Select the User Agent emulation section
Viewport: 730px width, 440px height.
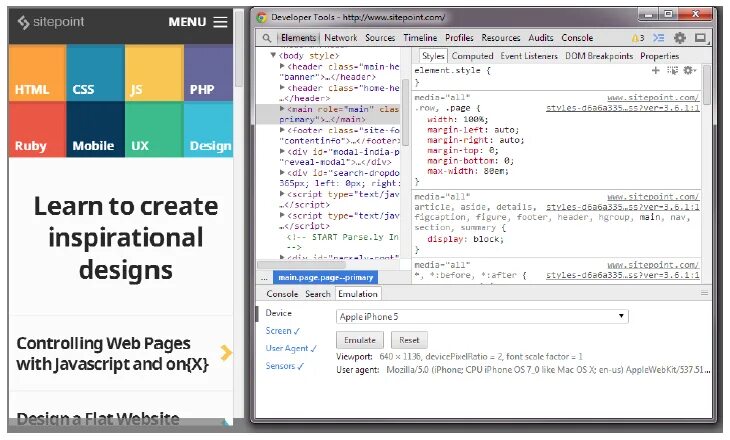tap(291, 349)
